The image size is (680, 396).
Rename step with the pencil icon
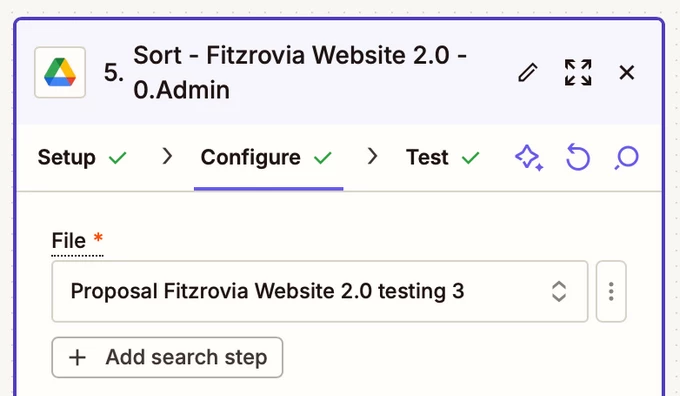point(528,72)
